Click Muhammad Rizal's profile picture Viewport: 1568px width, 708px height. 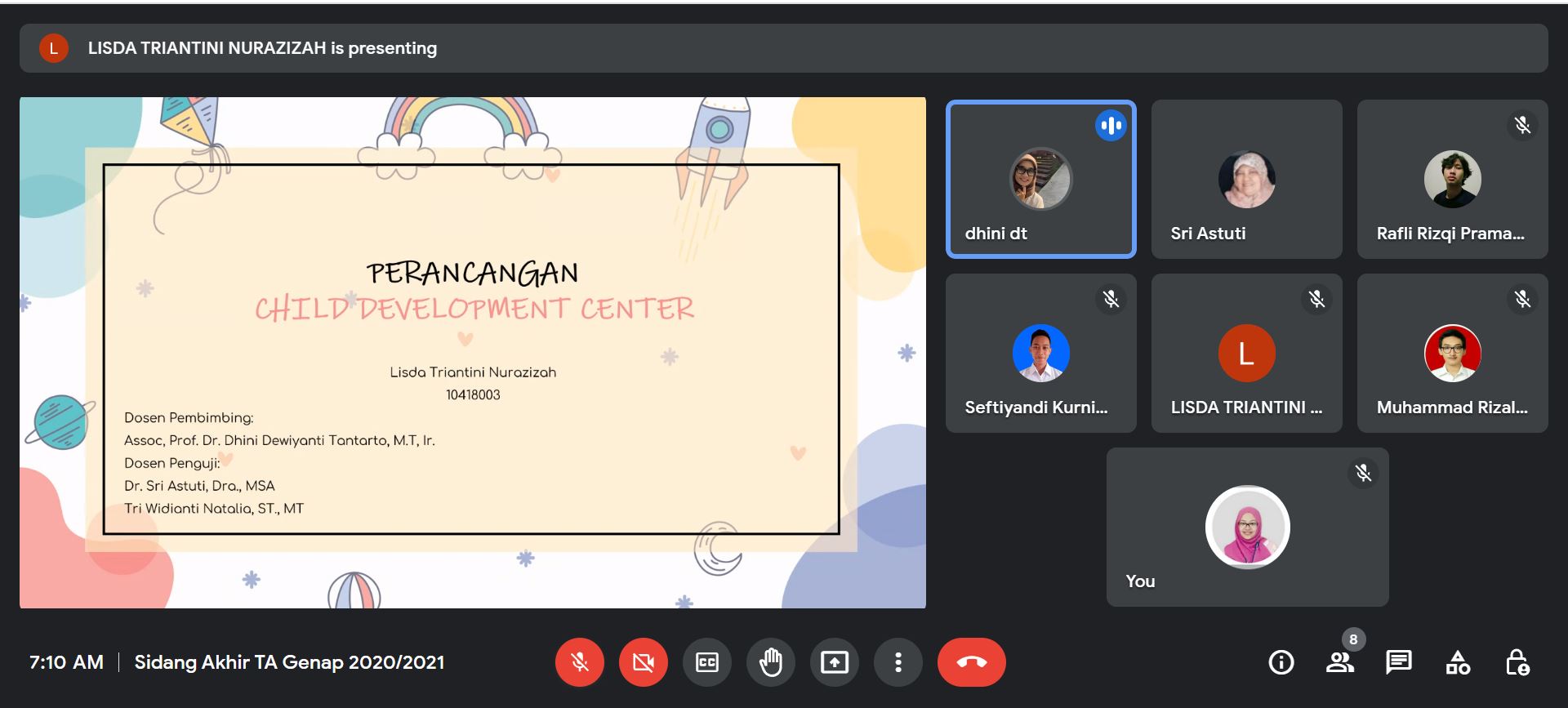click(1452, 353)
